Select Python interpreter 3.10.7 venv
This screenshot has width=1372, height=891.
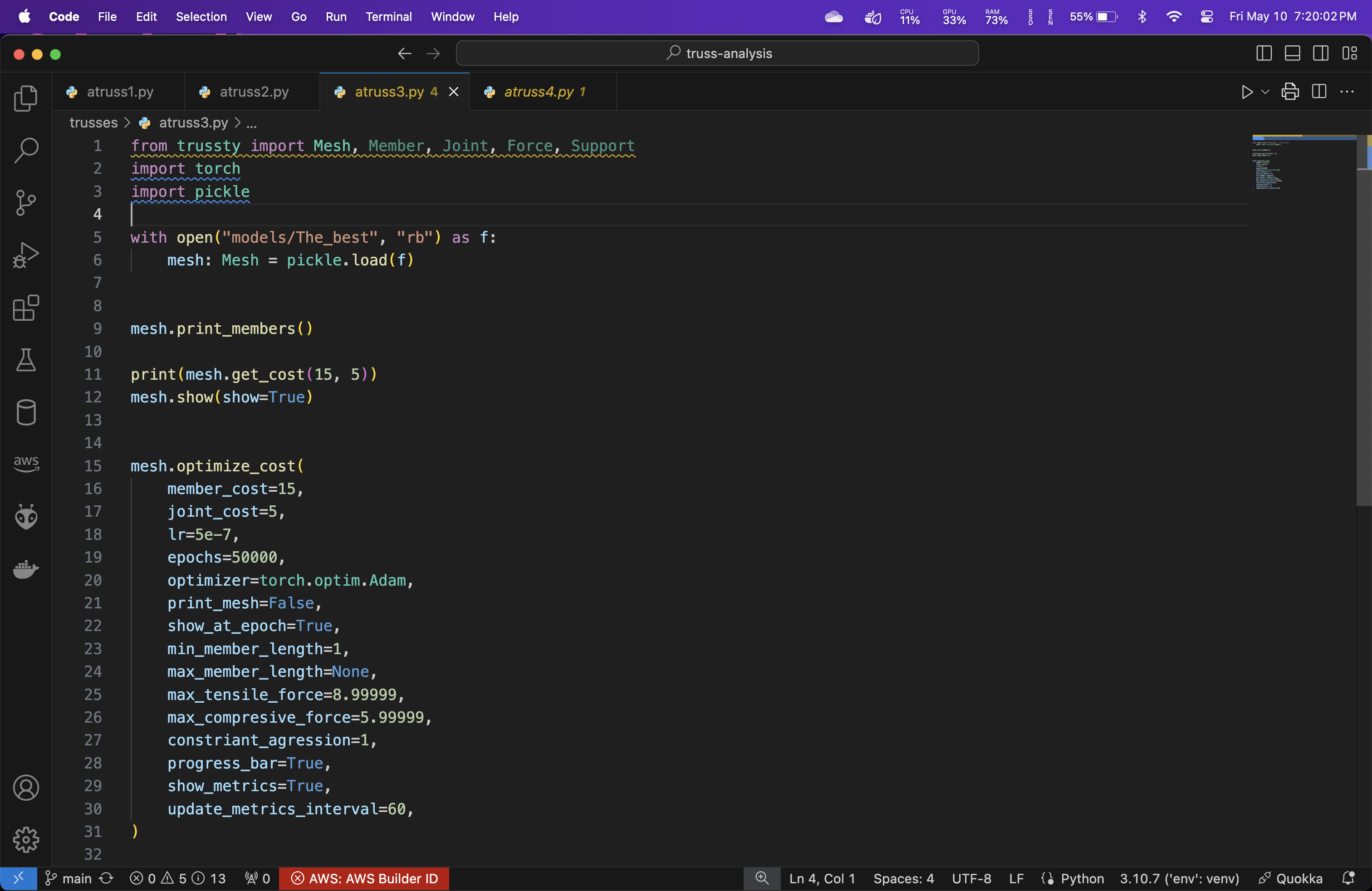point(1180,879)
